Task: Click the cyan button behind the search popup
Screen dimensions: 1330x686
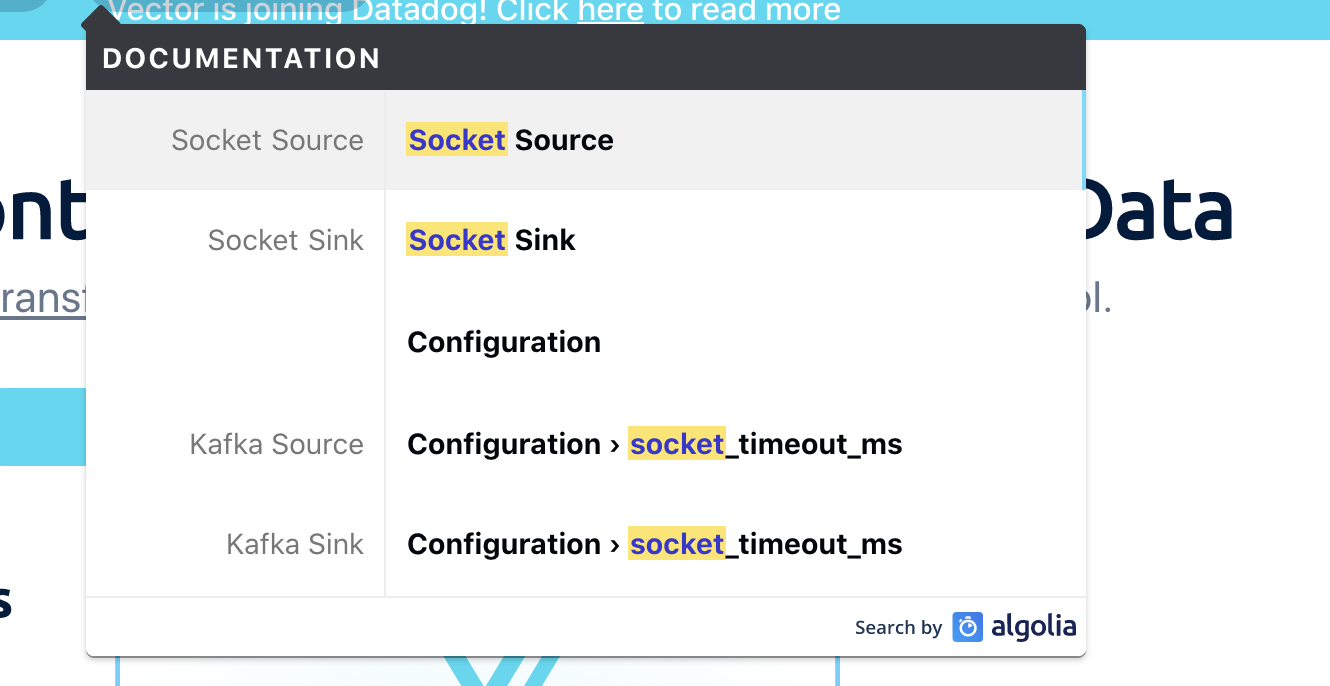Action: click(x=42, y=428)
